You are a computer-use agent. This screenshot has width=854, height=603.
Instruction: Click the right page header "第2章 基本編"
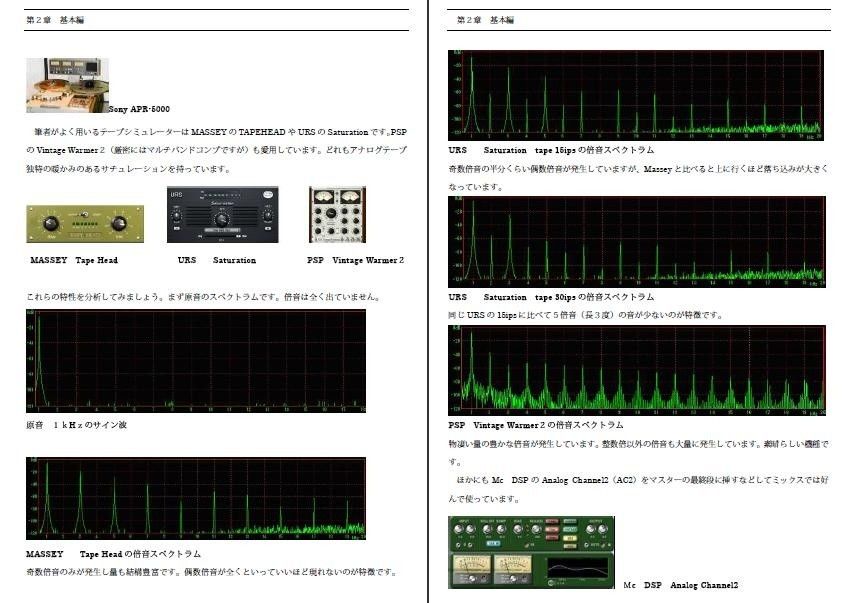pos(485,20)
